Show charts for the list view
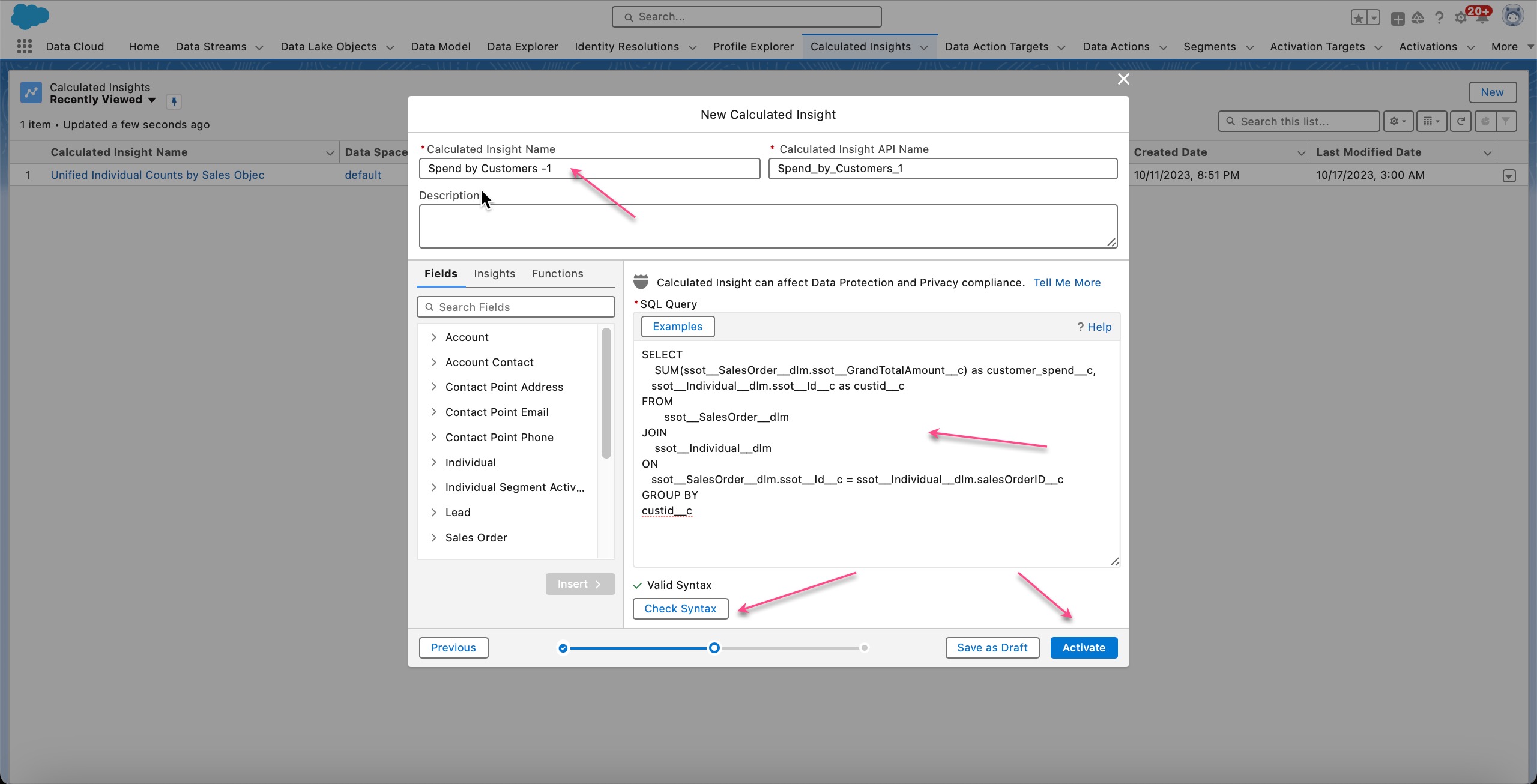 point(1484,121)
